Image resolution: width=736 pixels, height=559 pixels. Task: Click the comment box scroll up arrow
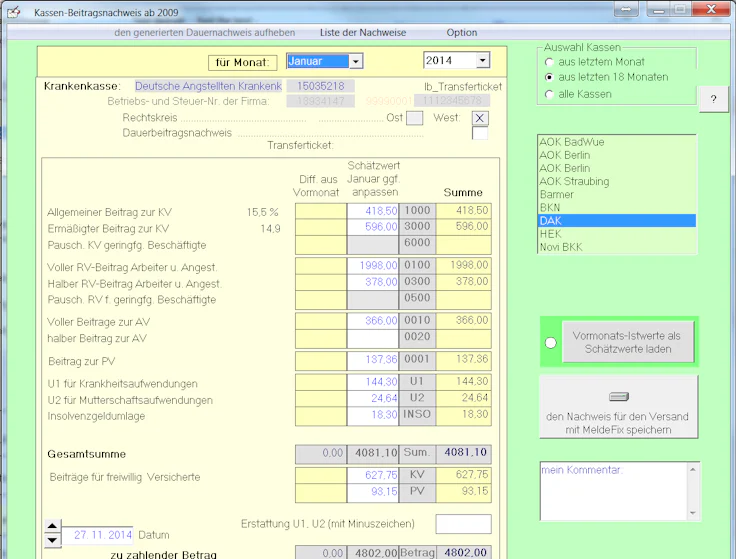point(693,469)
